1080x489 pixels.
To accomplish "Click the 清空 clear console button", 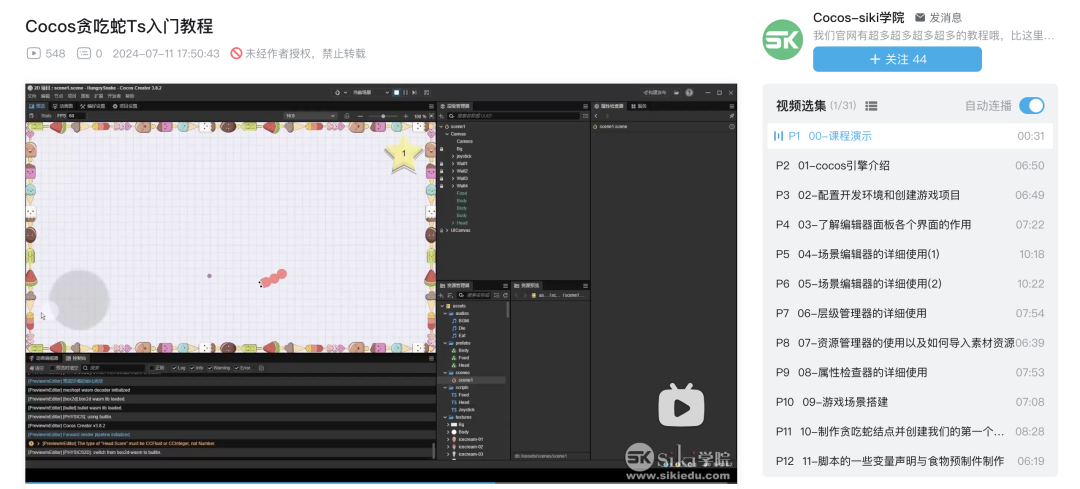I will pos(36,368).
